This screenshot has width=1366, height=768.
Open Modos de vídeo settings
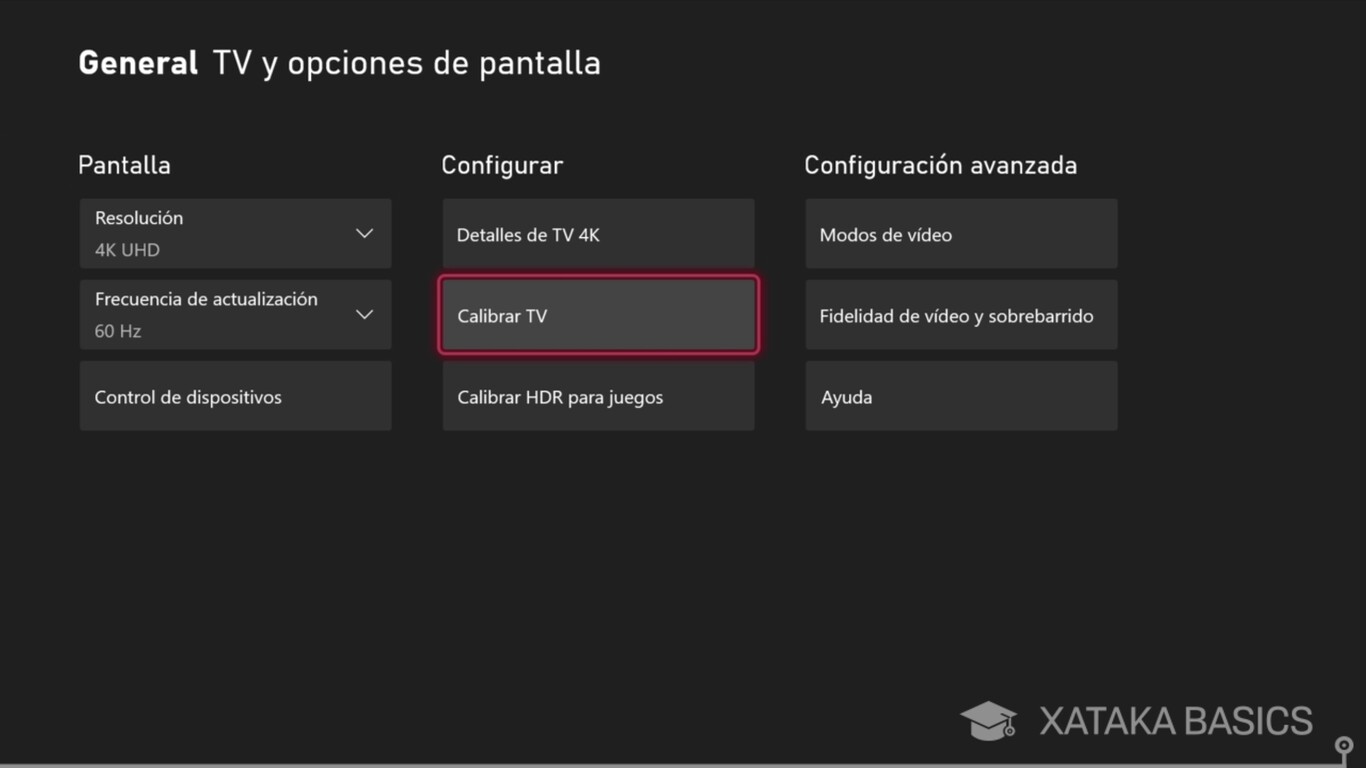pyautogui.click(x=960, y=234)
